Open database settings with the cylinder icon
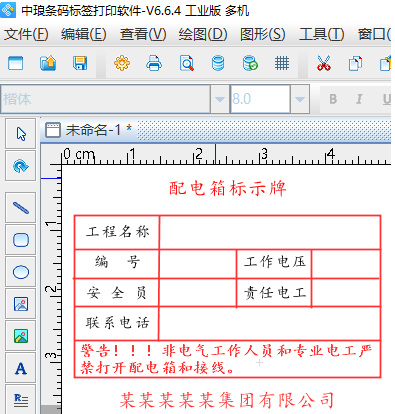 pos(218,63)
